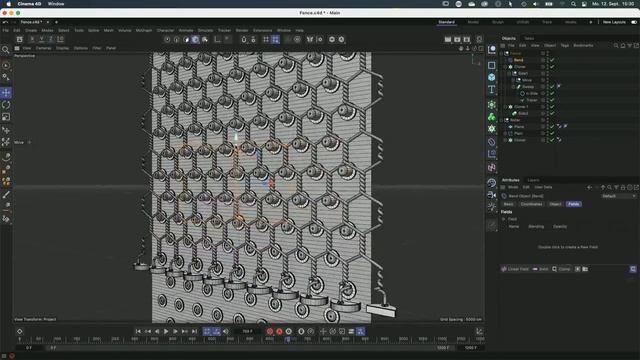Expand the bottom Cloner object
The image size is (640, 360).
click(x=505, y=140)
